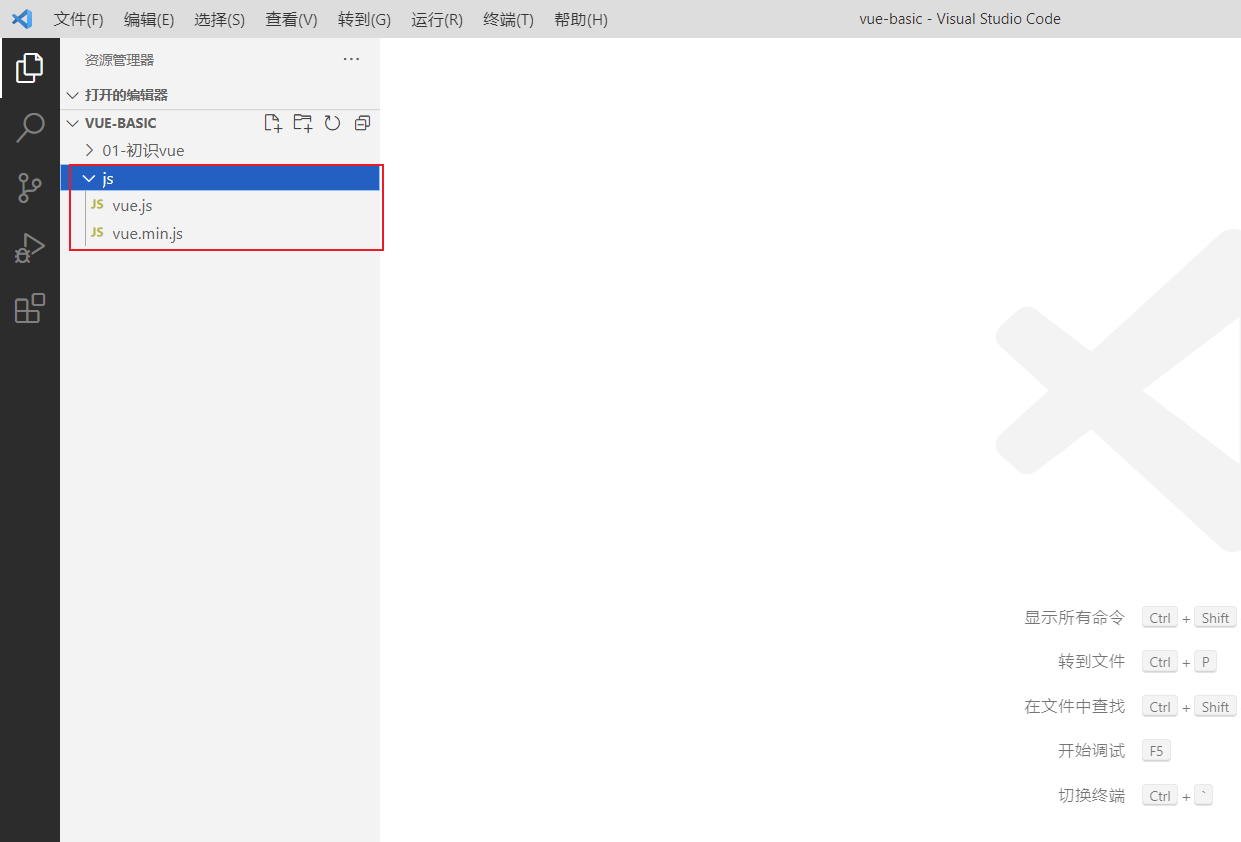Open the 帮助(H) menu
1241x842 pixels.
tap(580, 19)
